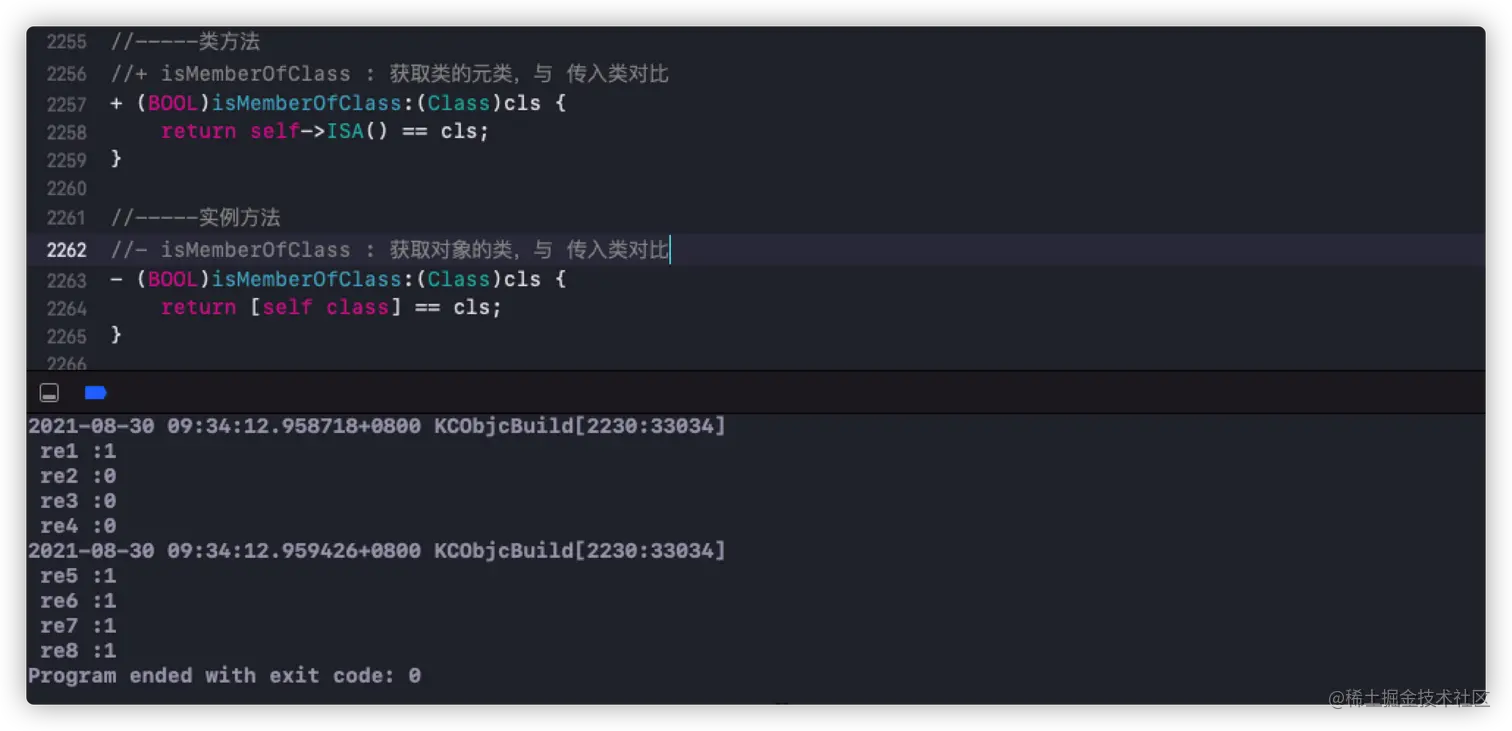This screenshot has width=1512, height=731.
Task: Click 'cls;' on line 2258
Action: pos(465,131)
